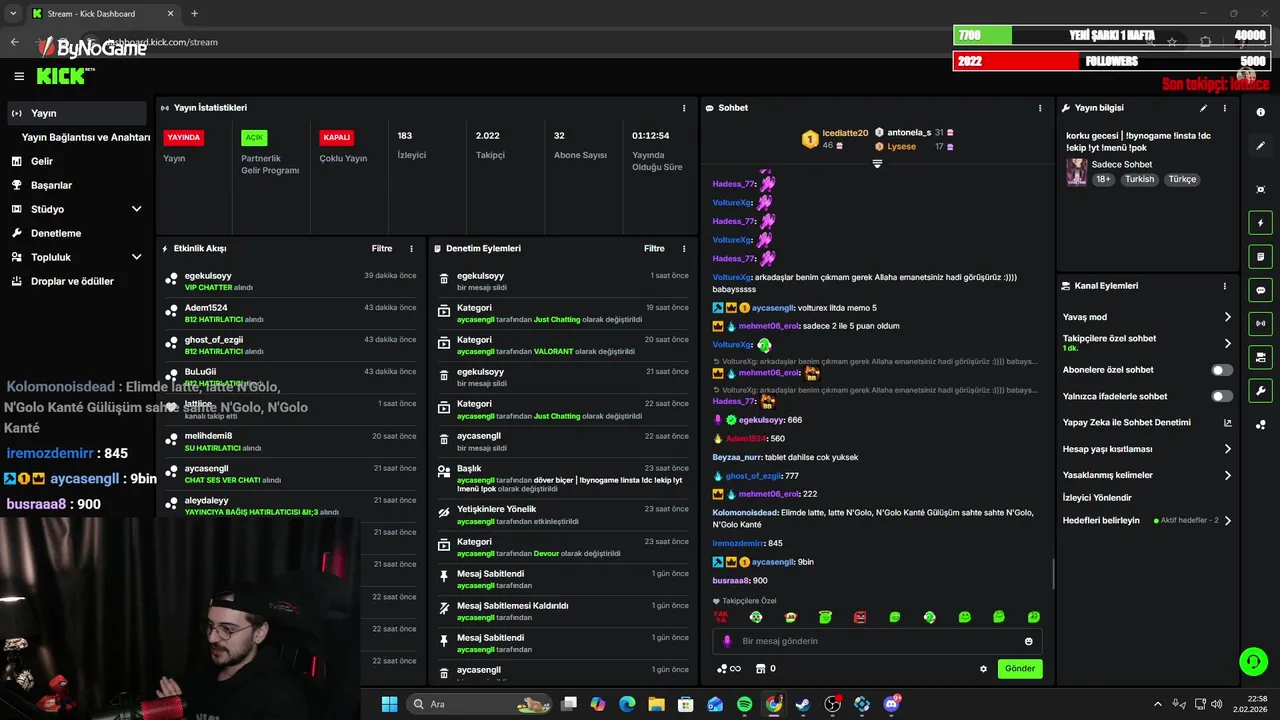This screenshot has width=1280, height=720.
Task: Toggle the chat bubble panel icon
Action: 1260,290
